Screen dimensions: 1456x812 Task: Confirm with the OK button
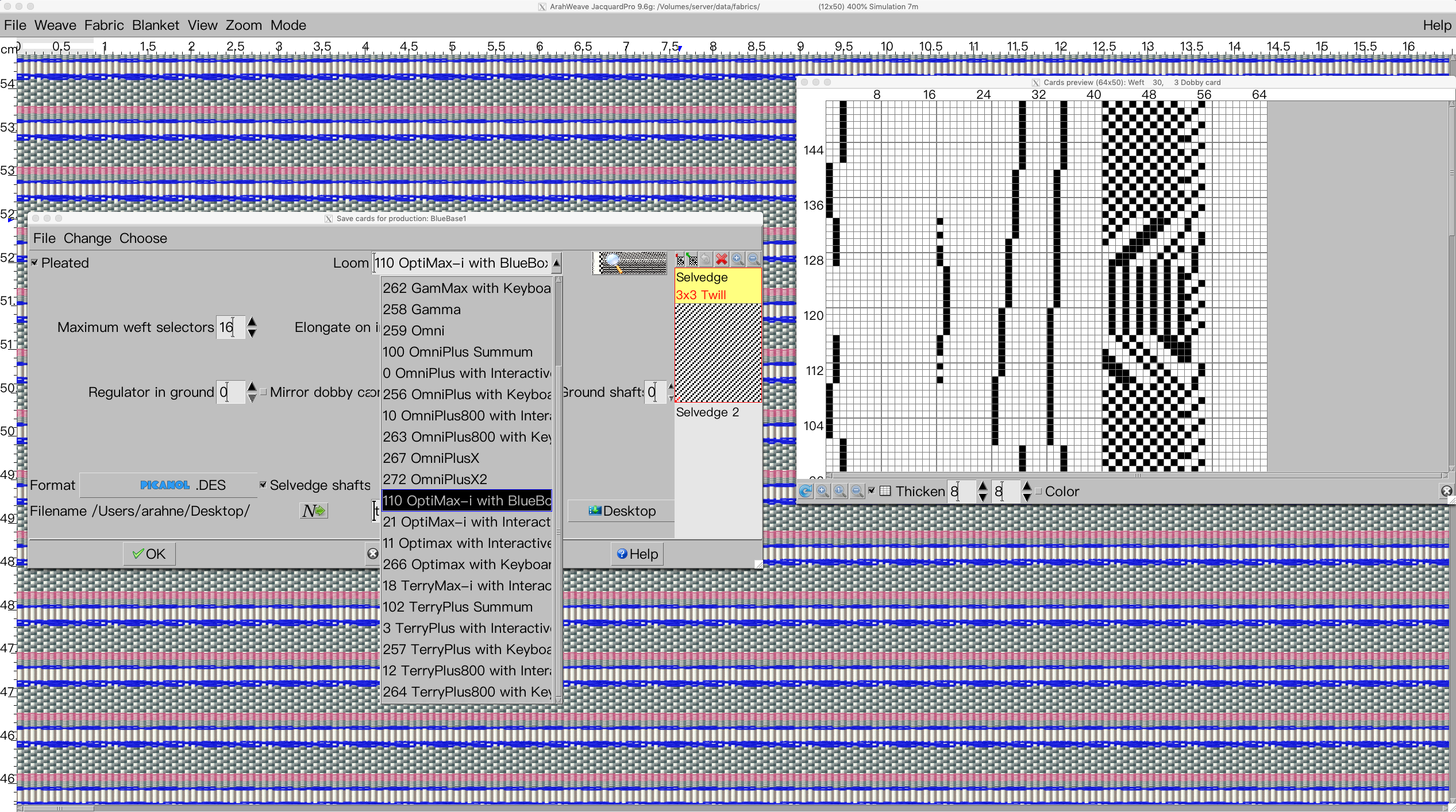pos(149,554)
